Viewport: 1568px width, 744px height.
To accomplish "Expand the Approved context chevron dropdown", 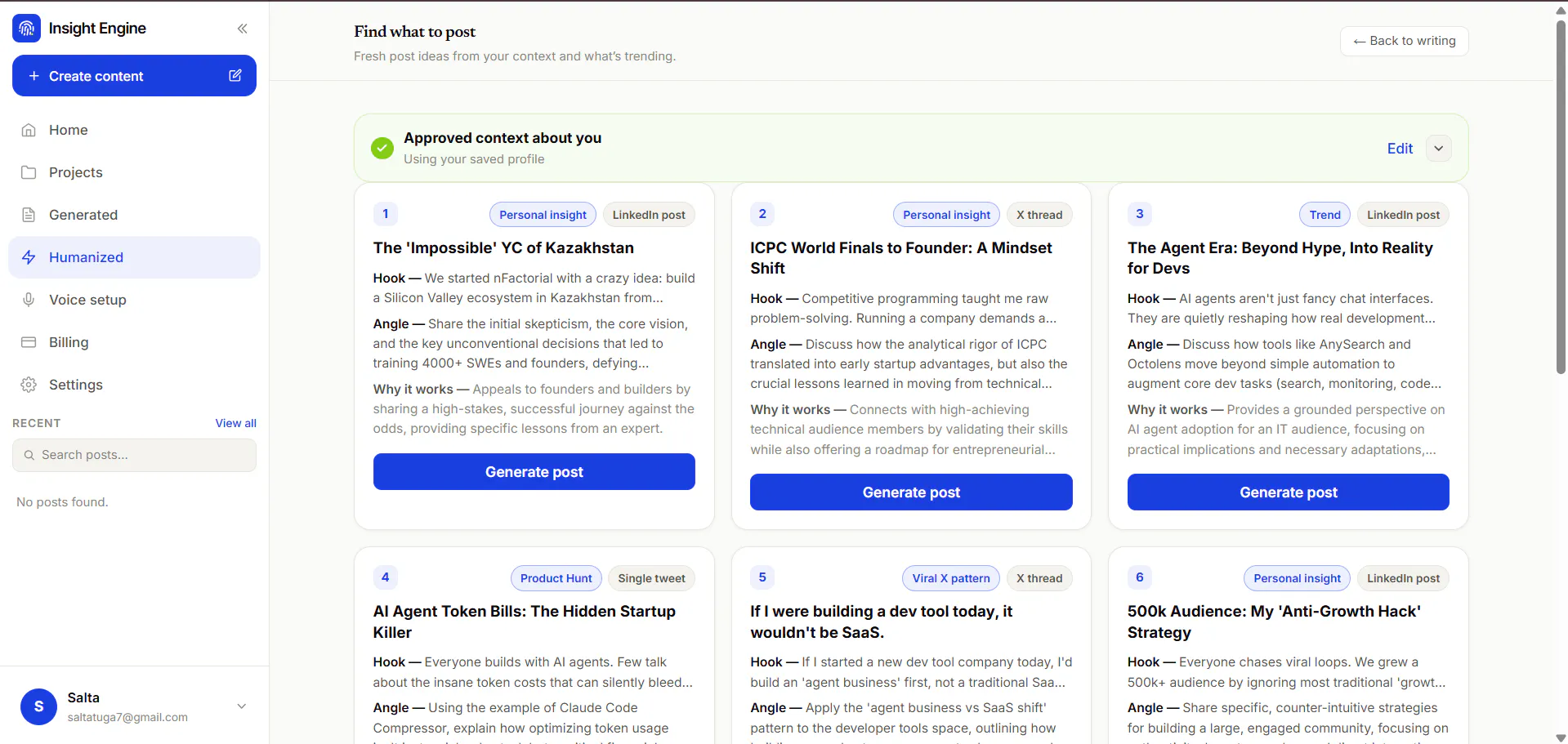I will coord(1439,149).
